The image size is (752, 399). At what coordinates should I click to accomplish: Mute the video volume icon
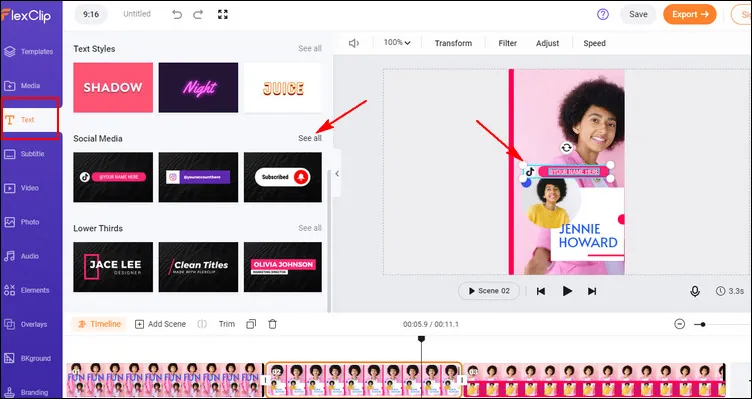pos(354,43)
